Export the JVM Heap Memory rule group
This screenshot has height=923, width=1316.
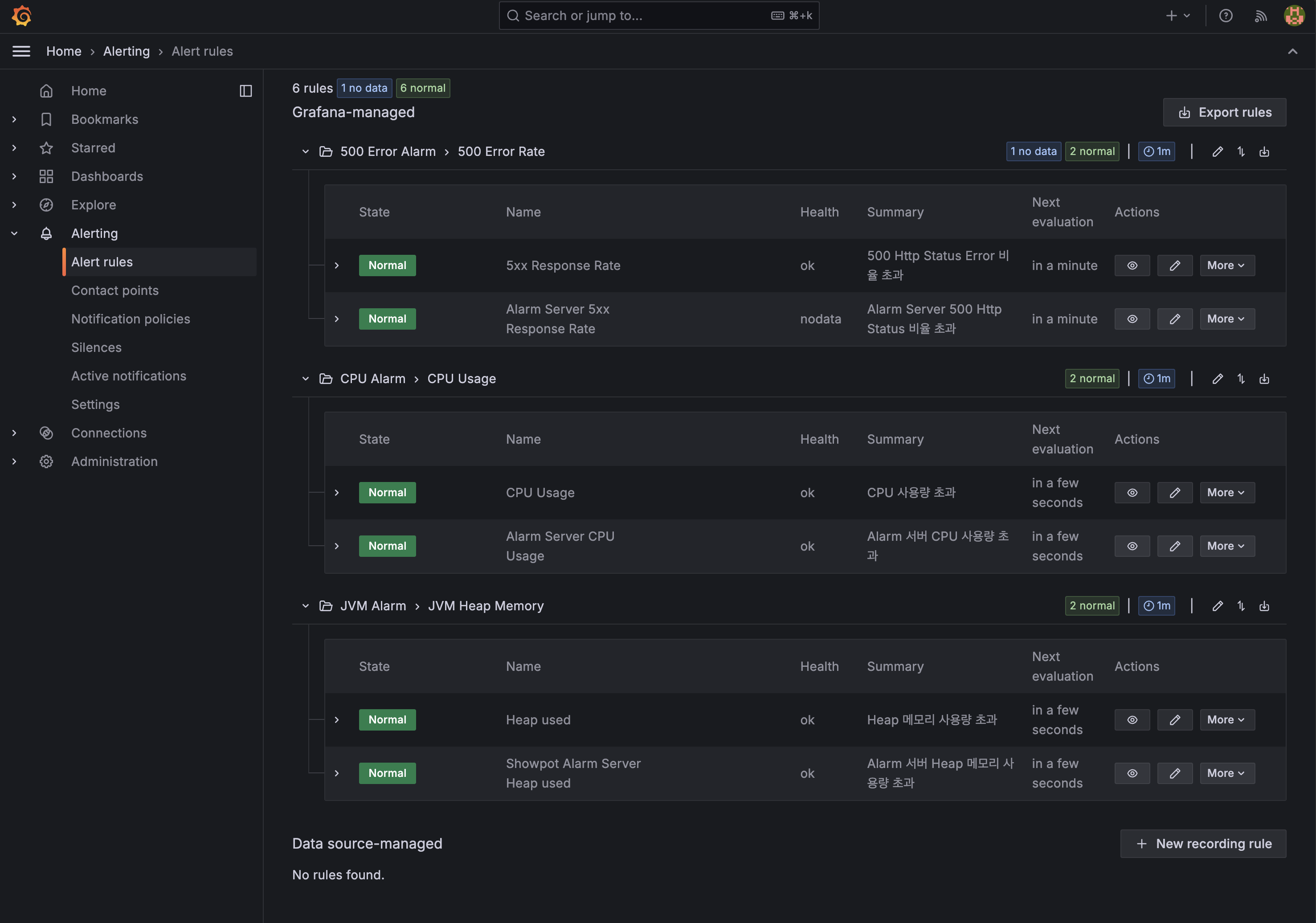1264,605
